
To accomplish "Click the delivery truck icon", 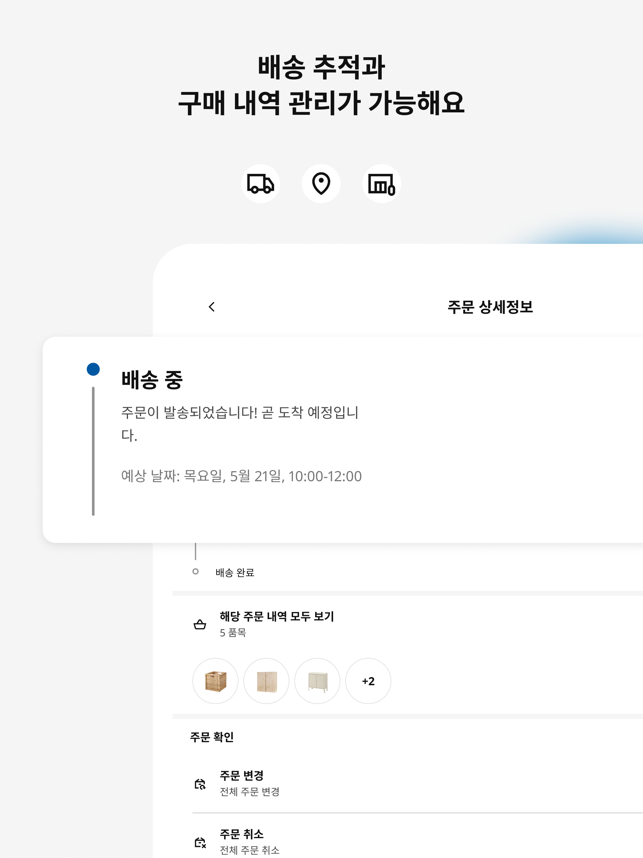I will coord(260,184).
